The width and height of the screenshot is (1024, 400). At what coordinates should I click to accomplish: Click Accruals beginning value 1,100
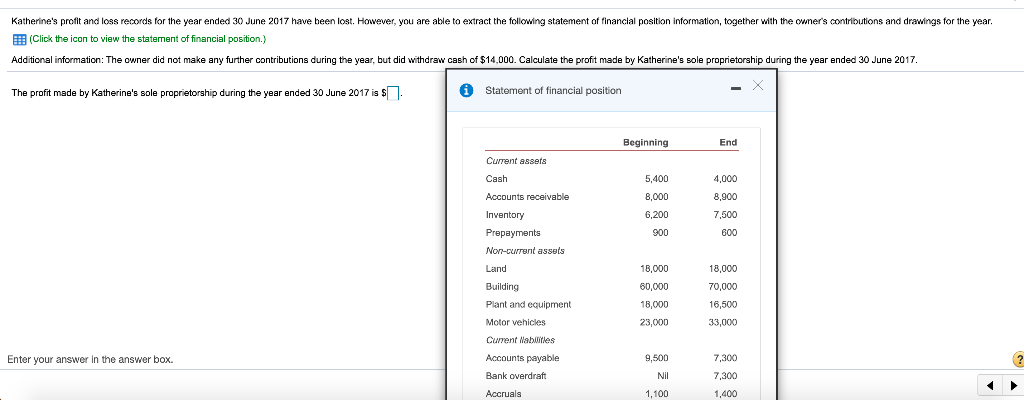(656, 394)
